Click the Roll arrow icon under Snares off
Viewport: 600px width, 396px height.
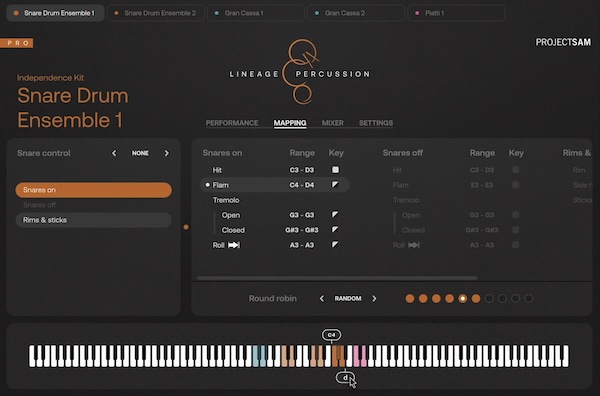(x=414, y=245)
